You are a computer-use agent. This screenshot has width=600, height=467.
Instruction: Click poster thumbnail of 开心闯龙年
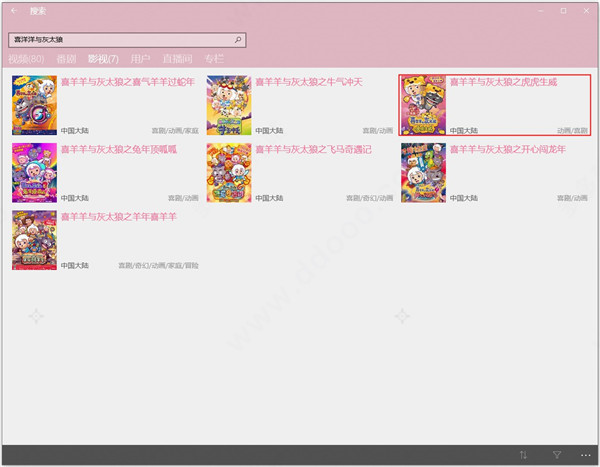[423, 173]
